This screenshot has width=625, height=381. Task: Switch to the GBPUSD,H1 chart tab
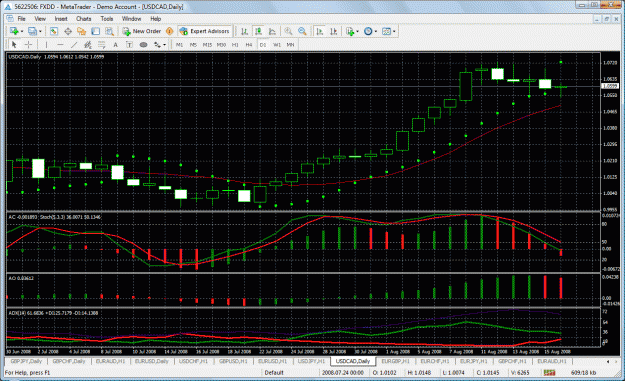[234, 361]
